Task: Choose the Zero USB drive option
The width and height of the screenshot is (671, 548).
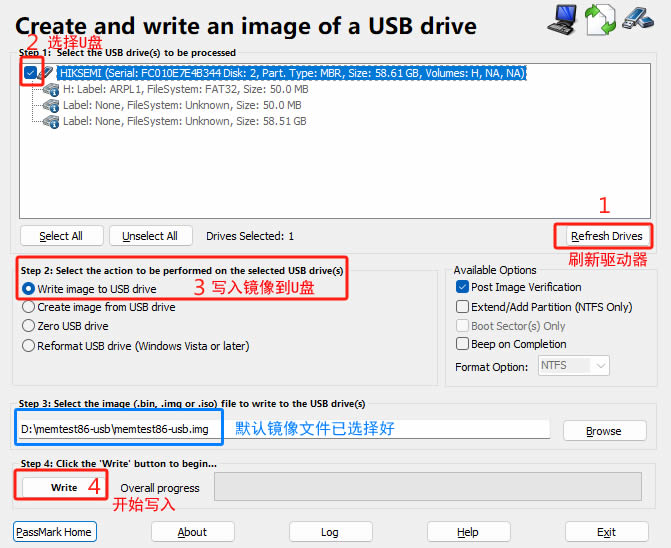Action: [x=29, y=326]
